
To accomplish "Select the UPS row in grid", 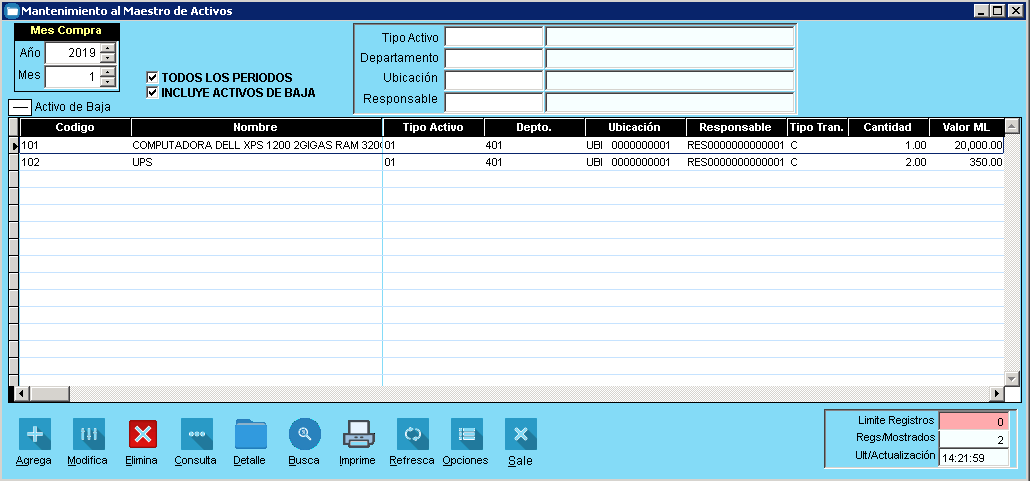I will pos(200,162).
